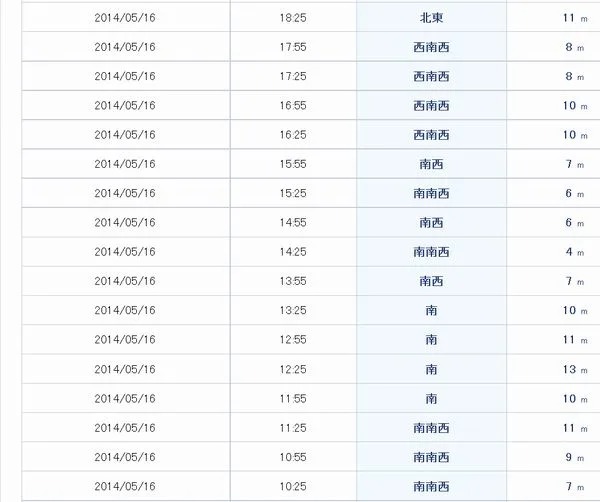600x502 pixels.
Task: Click the 10 m value at 16:25
Action: (x=569, y=135)
